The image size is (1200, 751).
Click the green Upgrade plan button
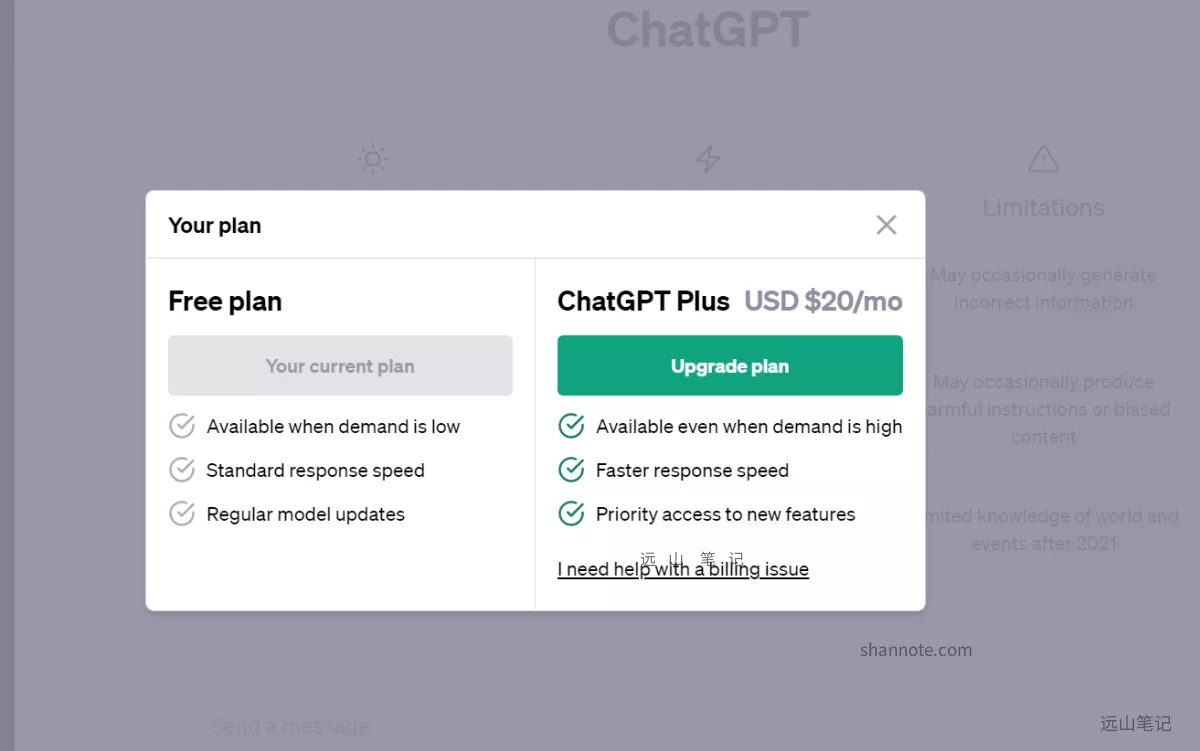pos(730,366)
